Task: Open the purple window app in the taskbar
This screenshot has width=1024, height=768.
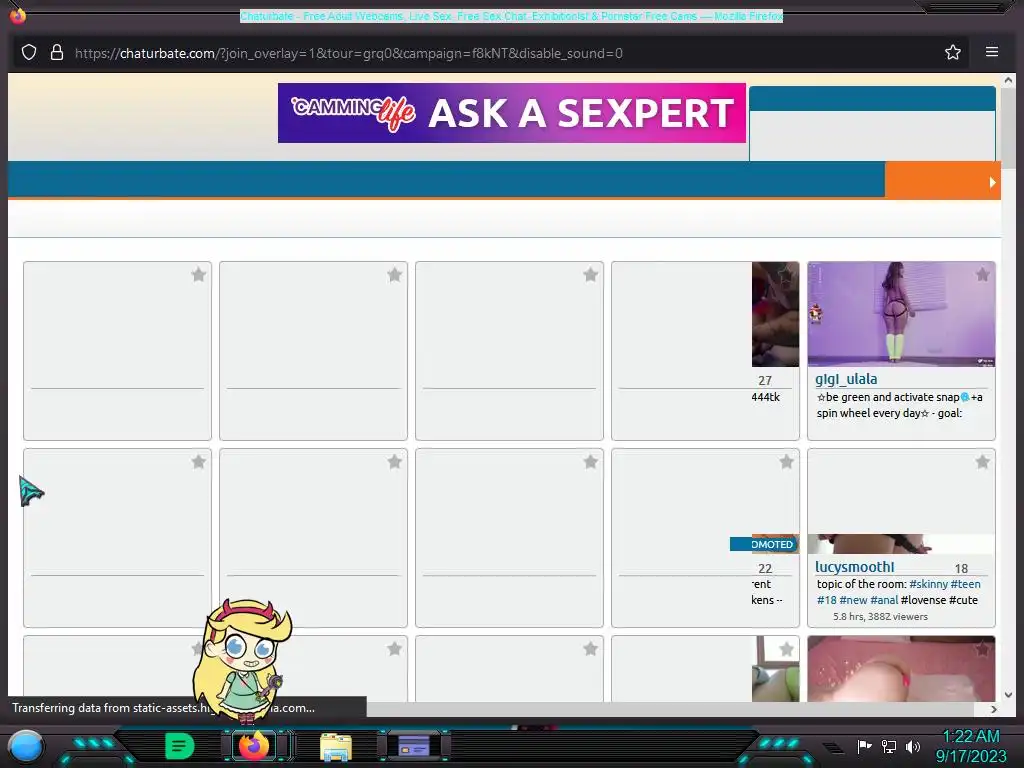Action: coord(413,746)
